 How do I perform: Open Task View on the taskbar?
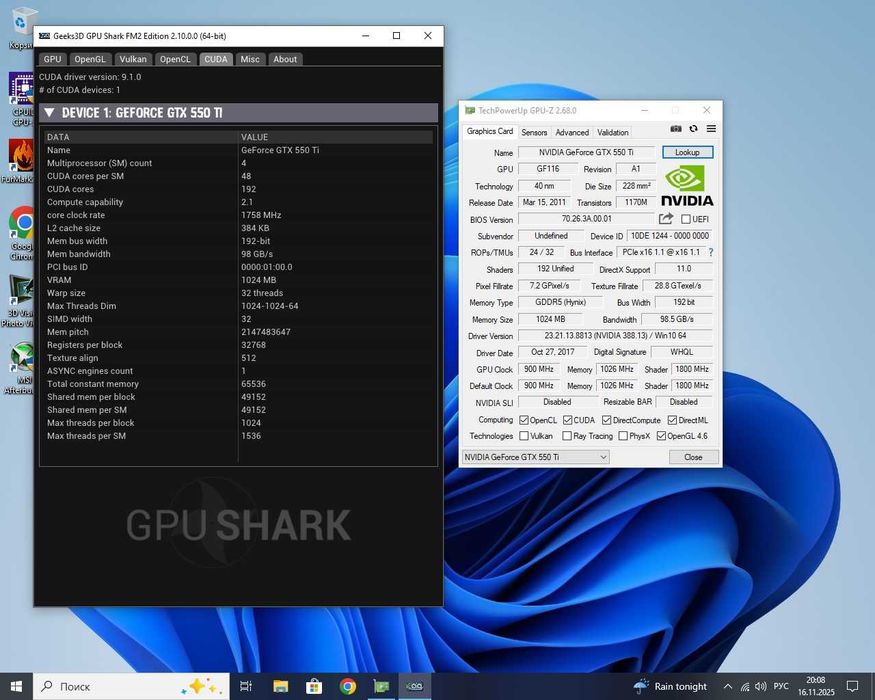[246, 686]
